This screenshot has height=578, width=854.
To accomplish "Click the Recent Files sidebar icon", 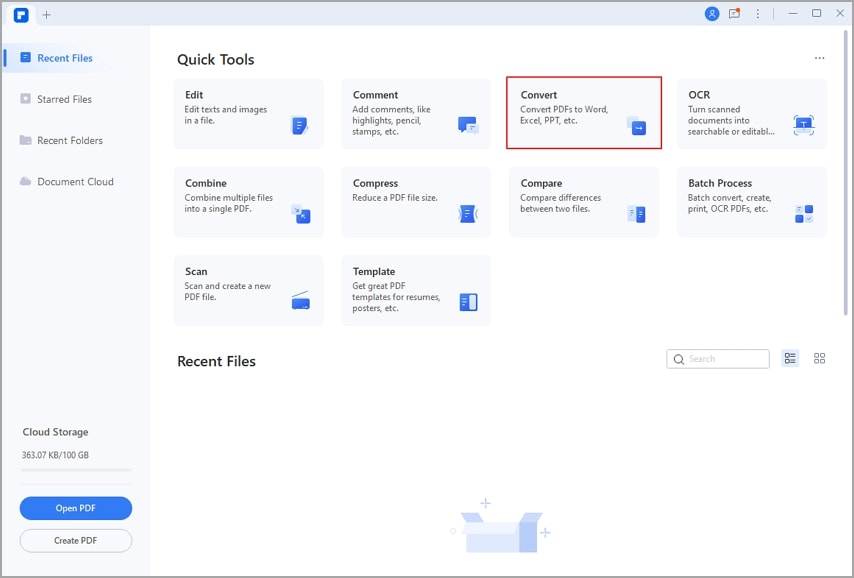I will (x=26, y=57).
